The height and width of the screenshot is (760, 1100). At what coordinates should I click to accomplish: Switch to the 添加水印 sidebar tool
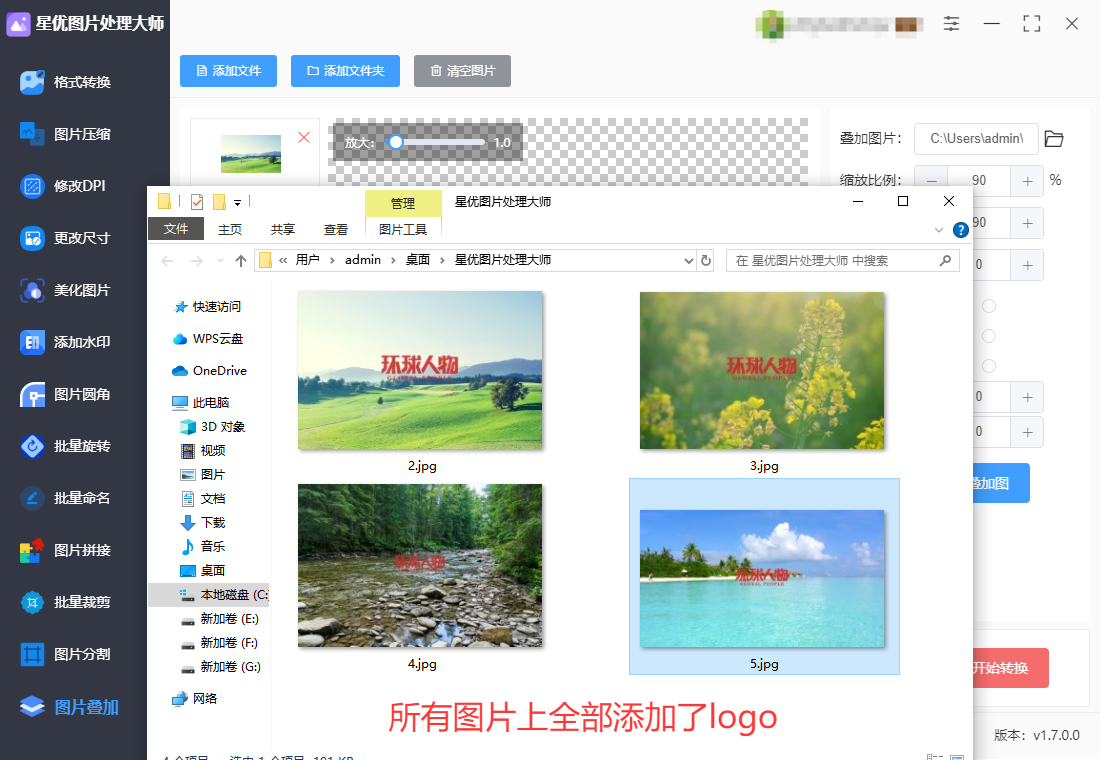coord(66,342)
